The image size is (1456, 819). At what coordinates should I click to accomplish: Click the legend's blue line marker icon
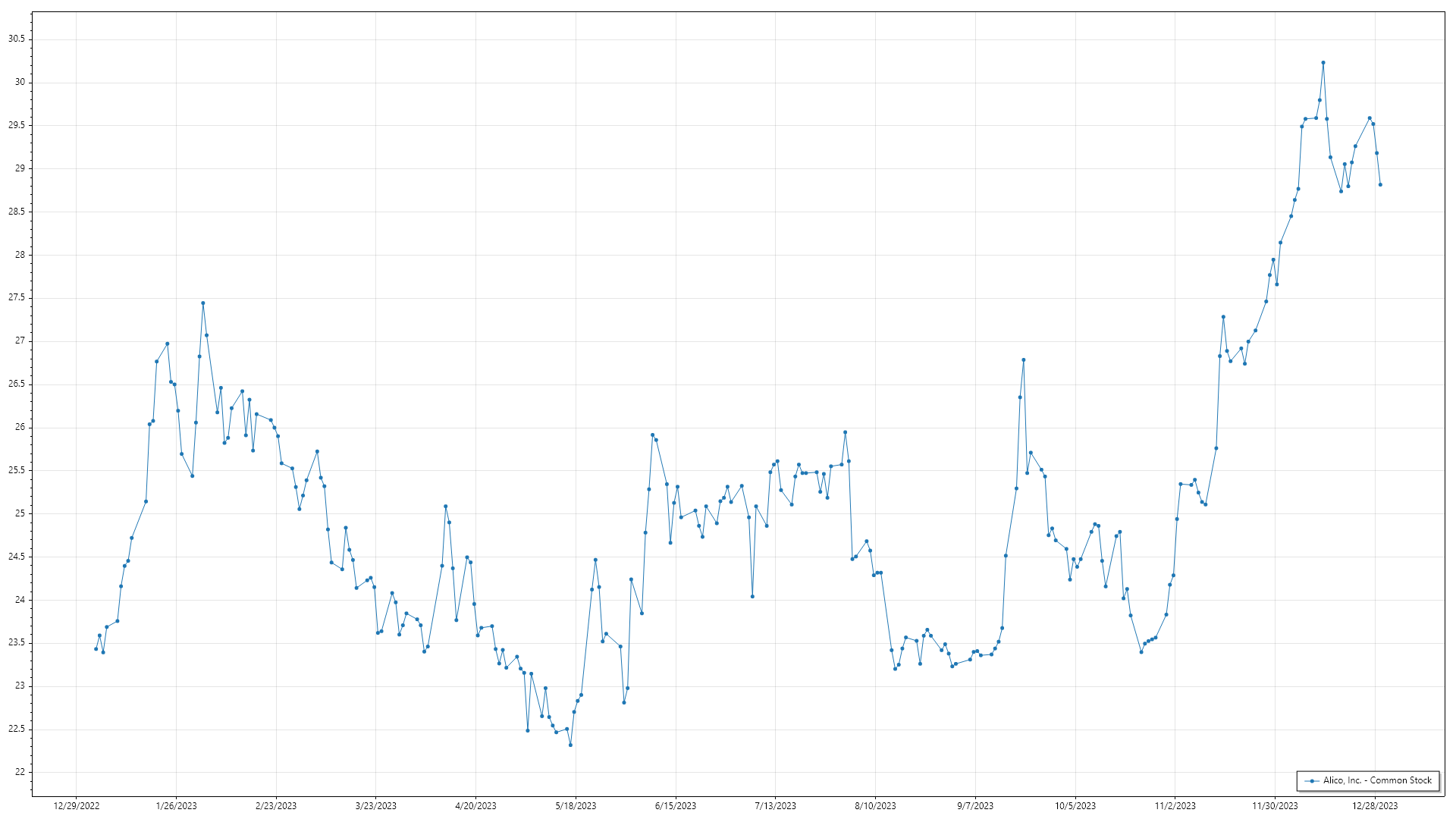[x=1312, y=781]
